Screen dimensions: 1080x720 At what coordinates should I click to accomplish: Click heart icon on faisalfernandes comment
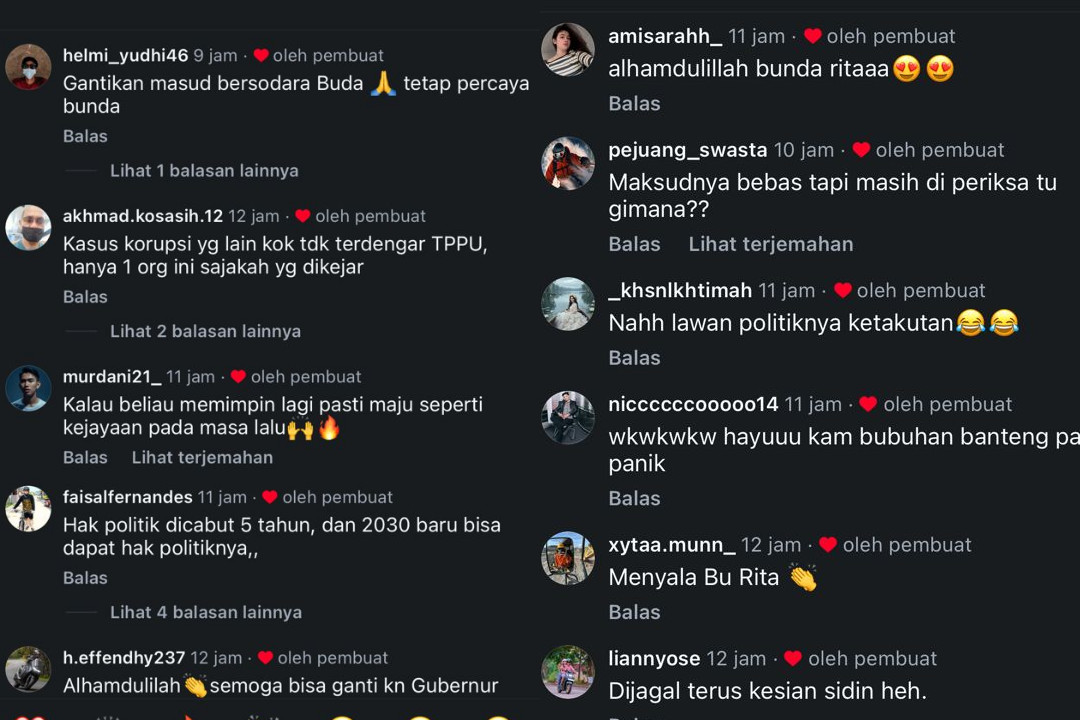(270, 497)
